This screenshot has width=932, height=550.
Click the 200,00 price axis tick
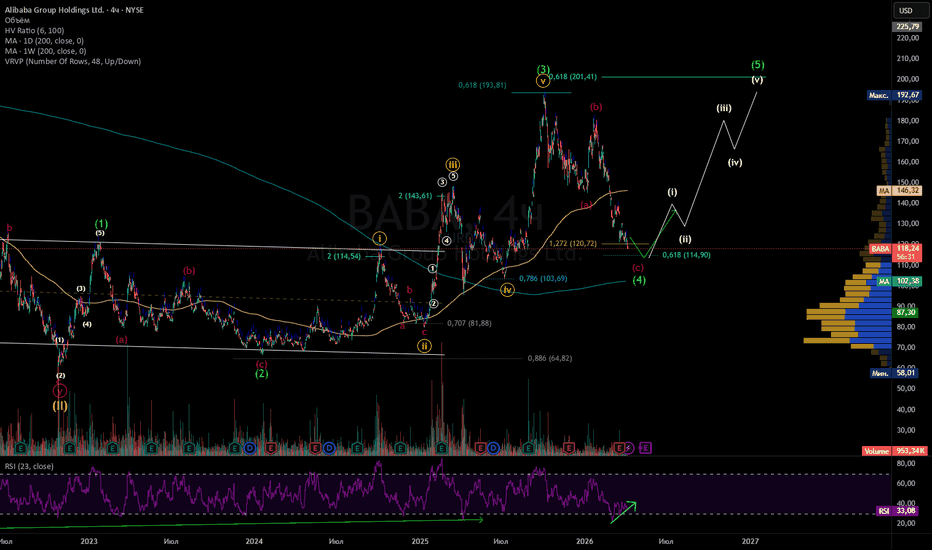point(908,79)
